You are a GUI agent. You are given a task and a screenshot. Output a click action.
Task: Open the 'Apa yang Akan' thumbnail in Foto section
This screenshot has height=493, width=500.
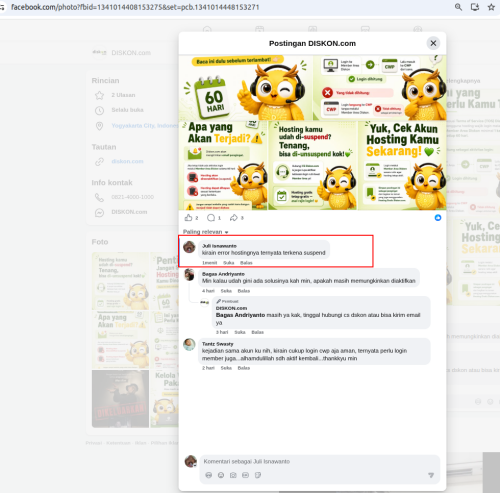pos(120,340)
